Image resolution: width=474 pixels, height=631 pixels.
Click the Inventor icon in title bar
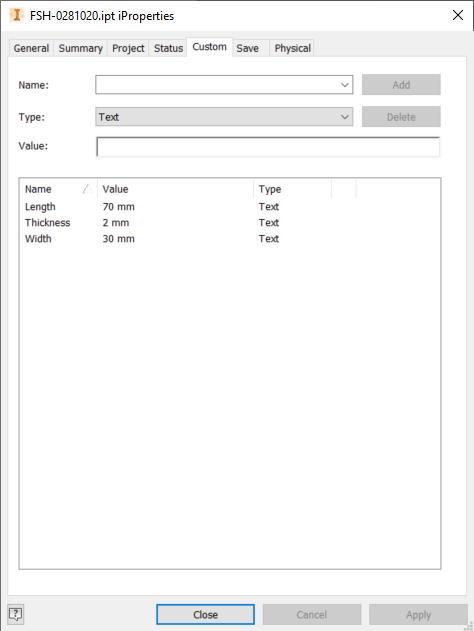click(16, 15)
